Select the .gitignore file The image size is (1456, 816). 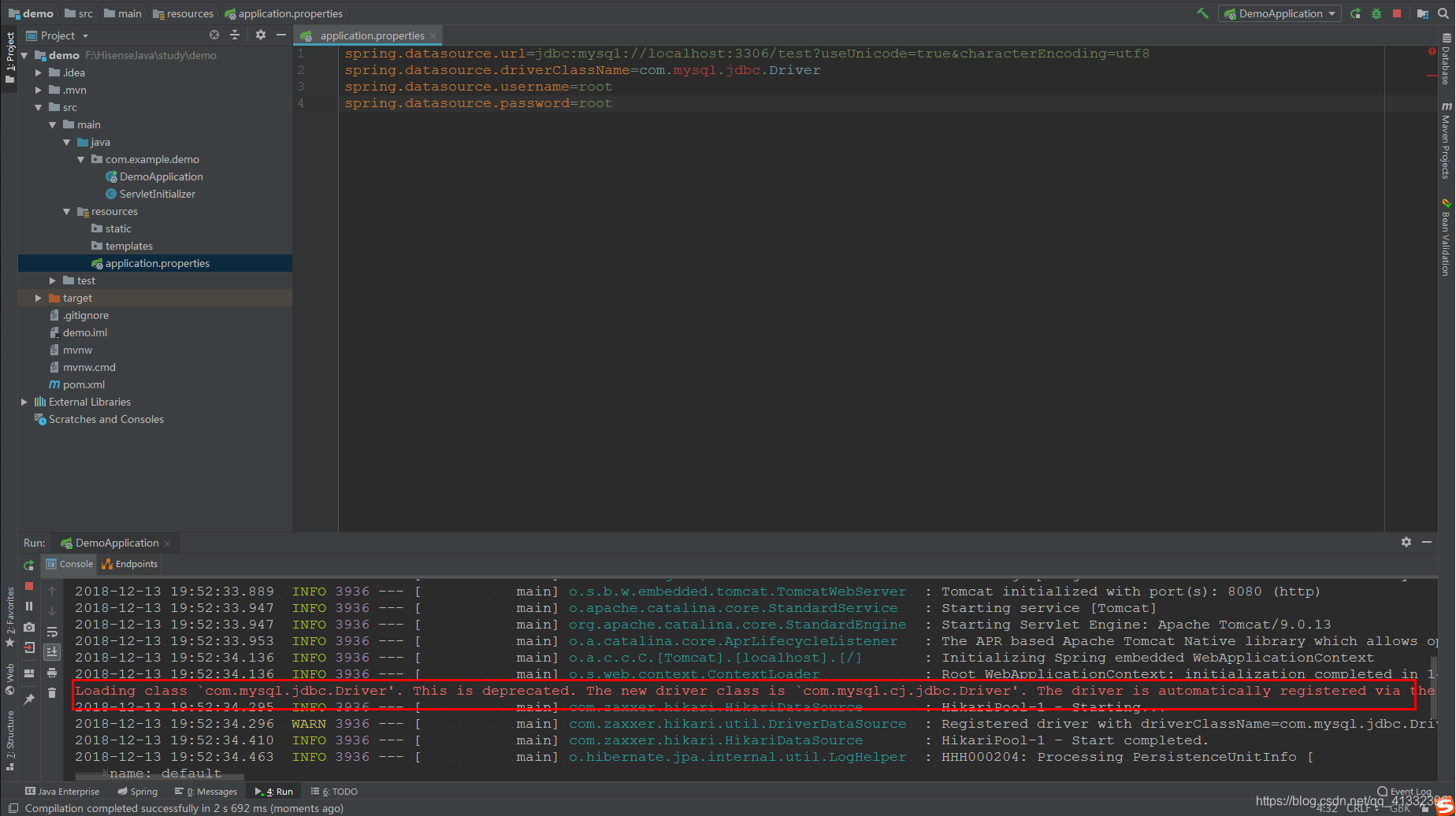[x=86, y=315]
